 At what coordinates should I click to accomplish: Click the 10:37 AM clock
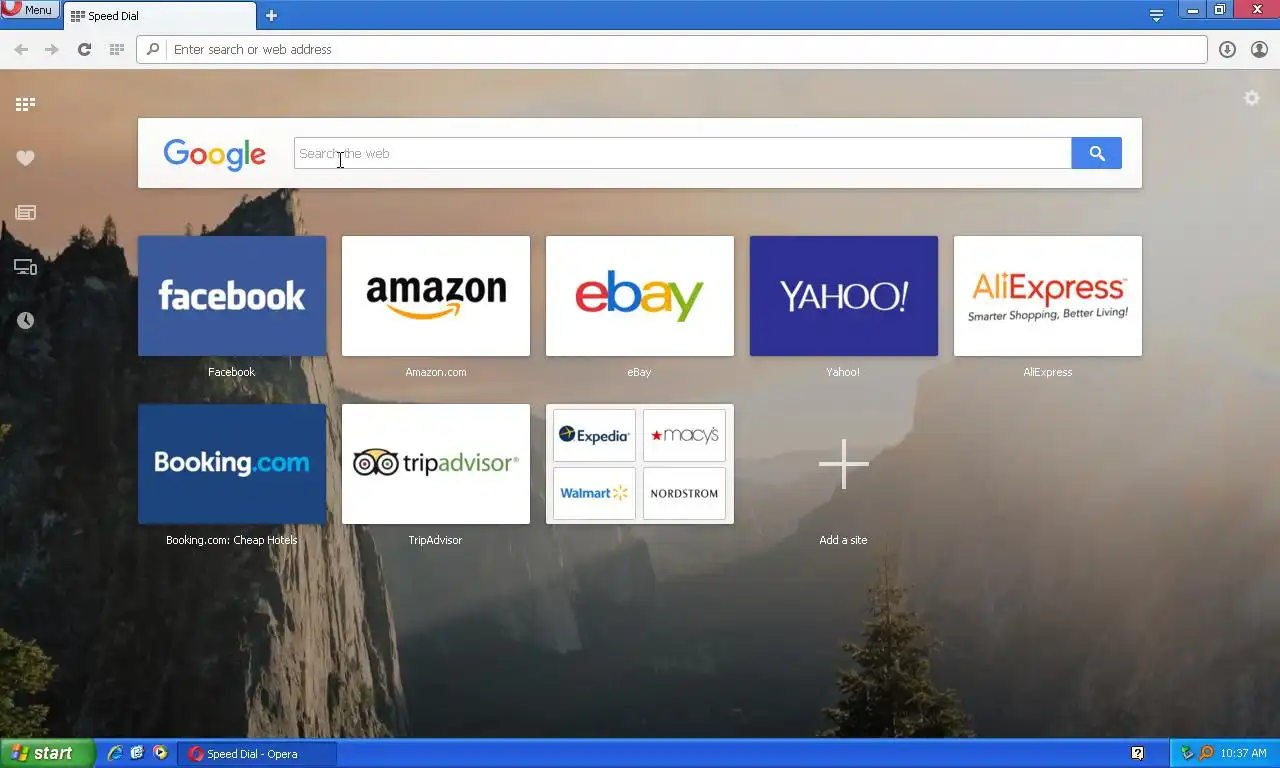tap(1244, 754)
